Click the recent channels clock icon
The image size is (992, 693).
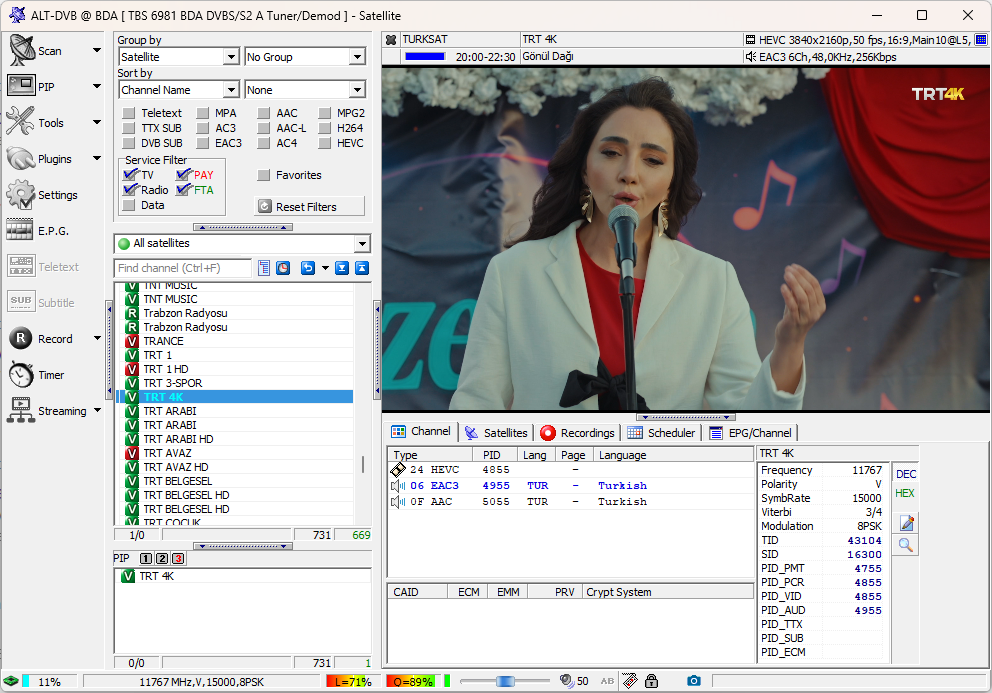283,268
